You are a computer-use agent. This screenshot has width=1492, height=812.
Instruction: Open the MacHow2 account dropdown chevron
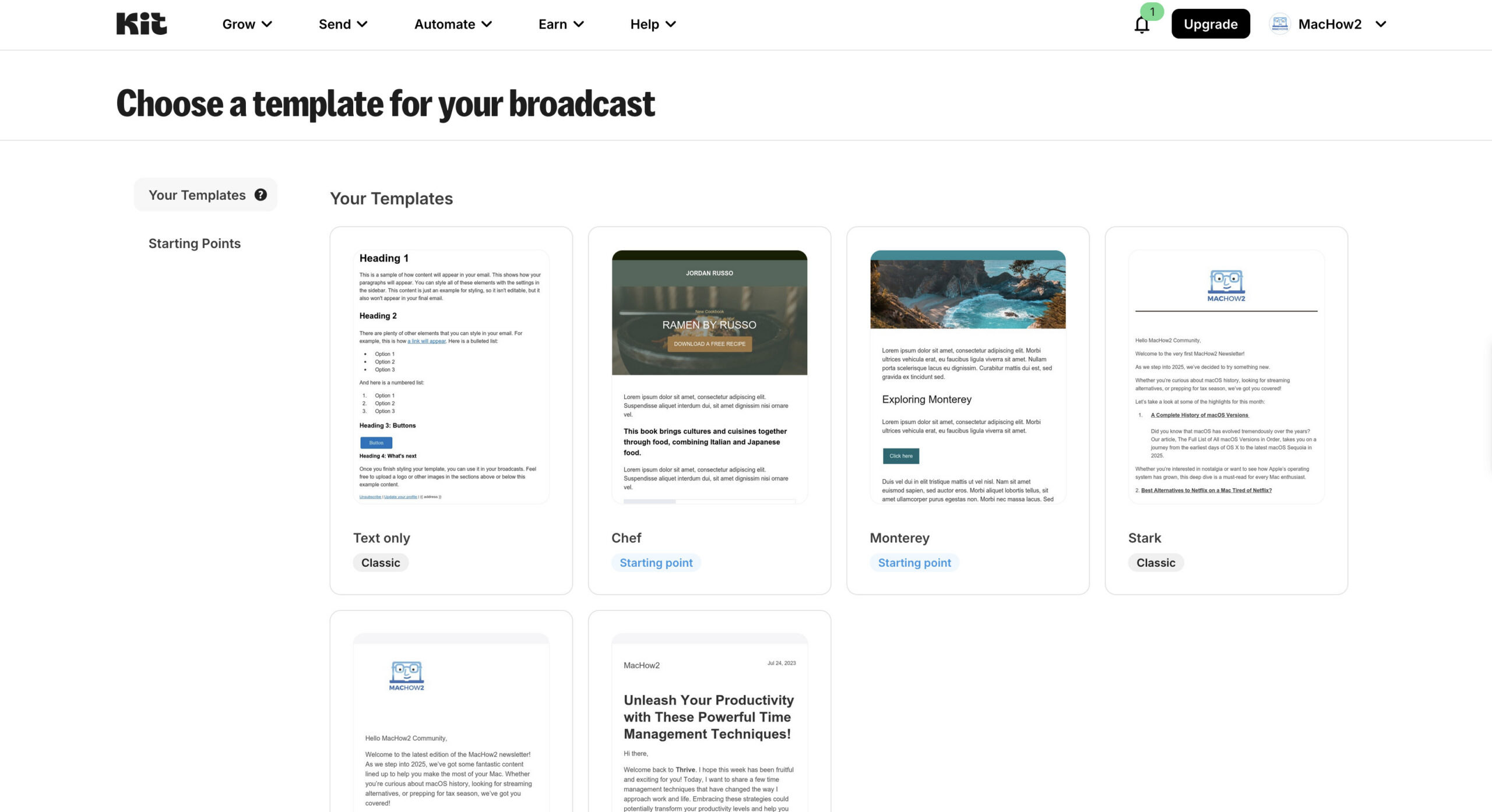pos(1381,24)
